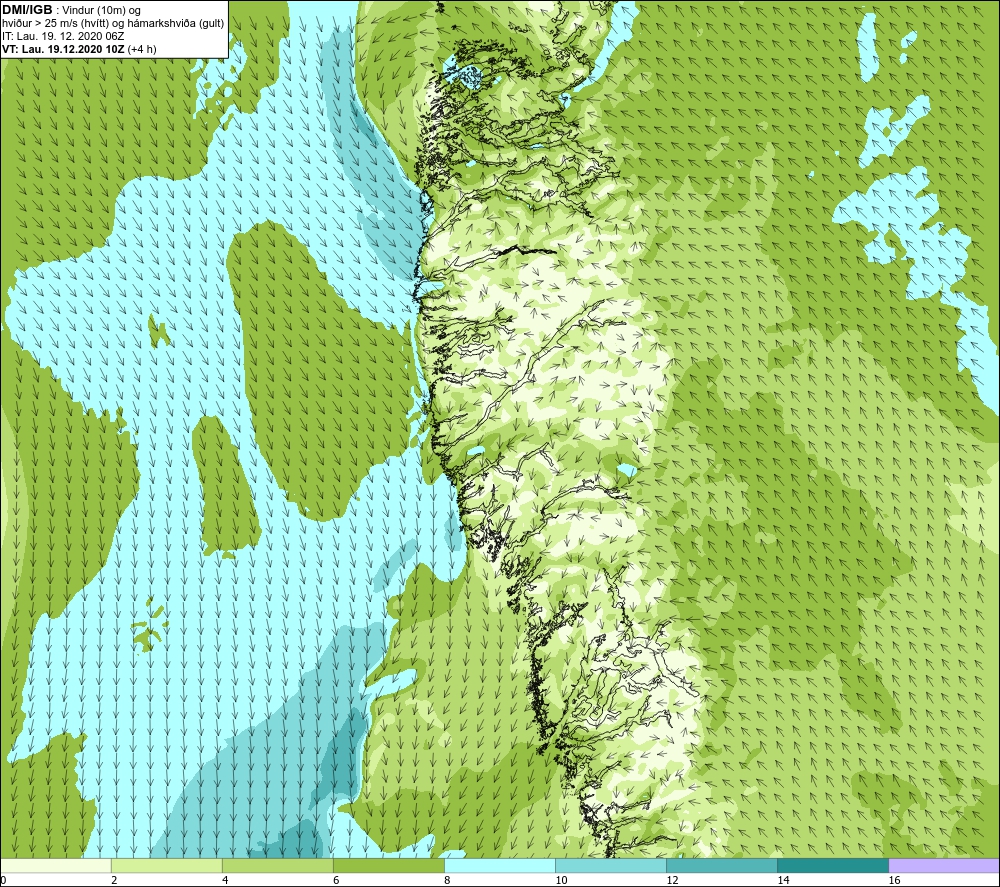Click the 8–10 m/s light cyan swatch
The width and height of the screenshot is (1000, 887).
point(500,865)
